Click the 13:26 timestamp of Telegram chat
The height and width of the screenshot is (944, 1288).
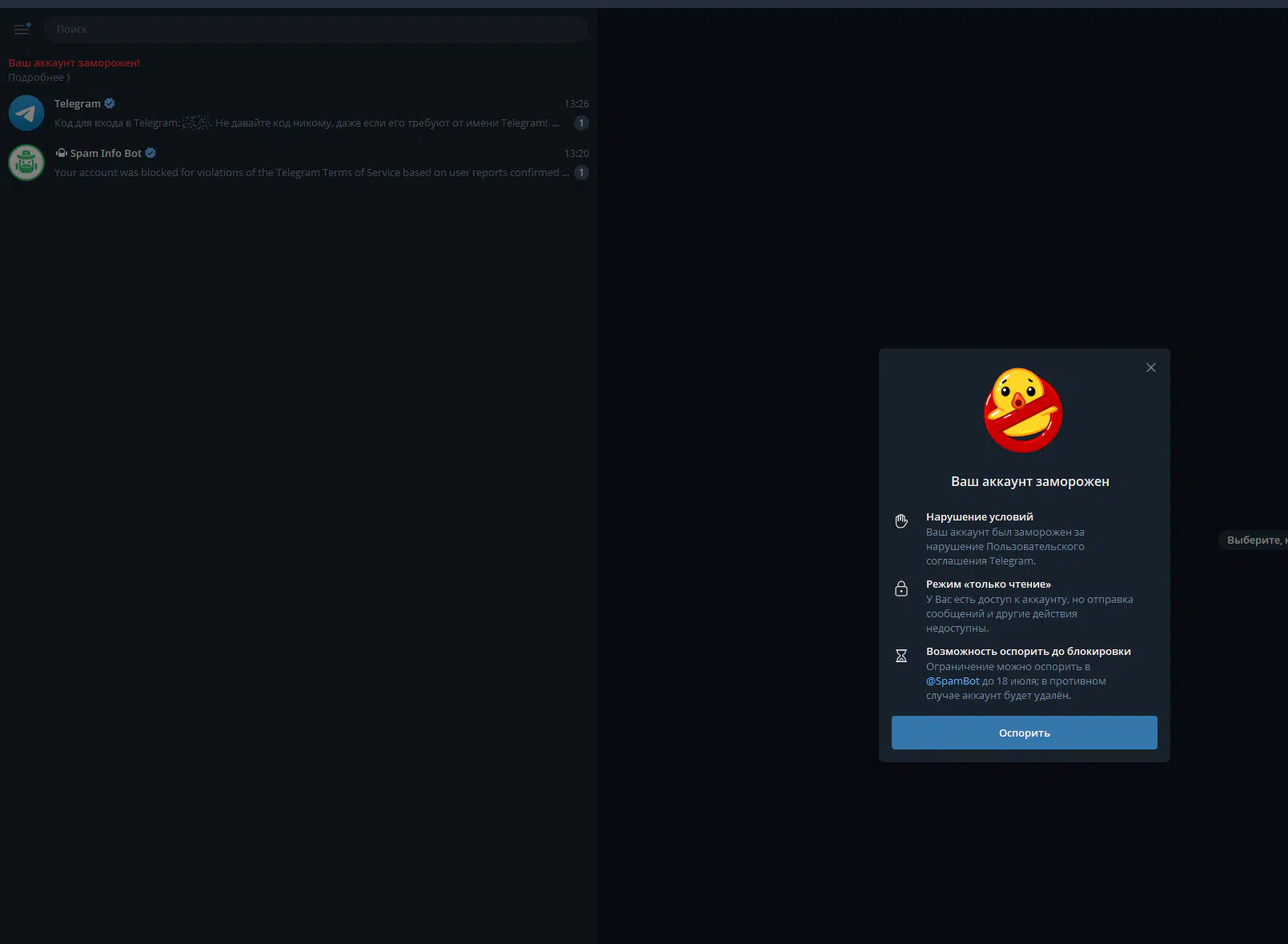(576, 104)
